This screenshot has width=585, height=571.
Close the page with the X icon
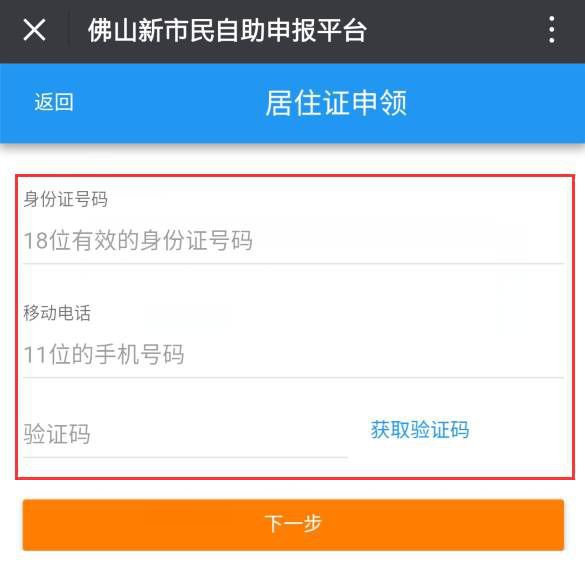click(x=34, y=30)
